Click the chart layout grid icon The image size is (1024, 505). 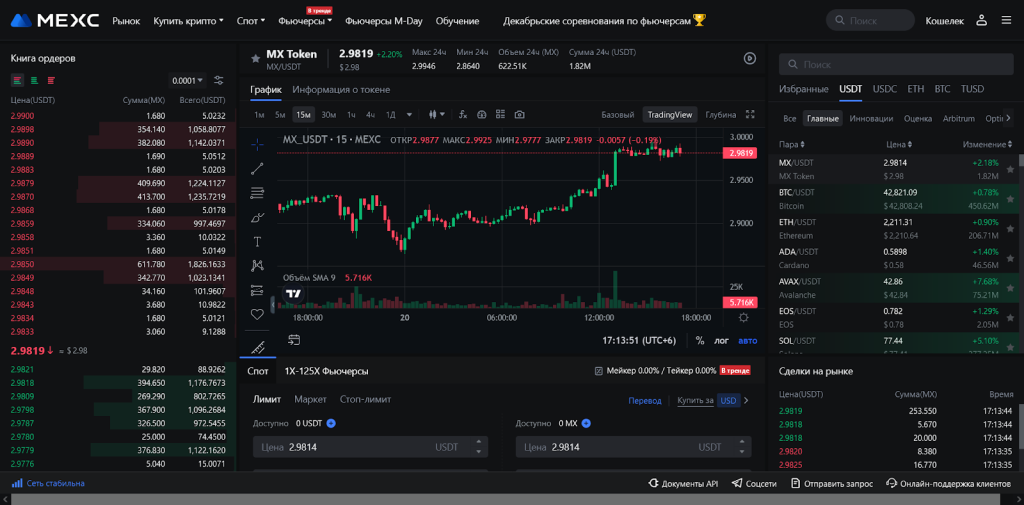[x=501, y=114]
